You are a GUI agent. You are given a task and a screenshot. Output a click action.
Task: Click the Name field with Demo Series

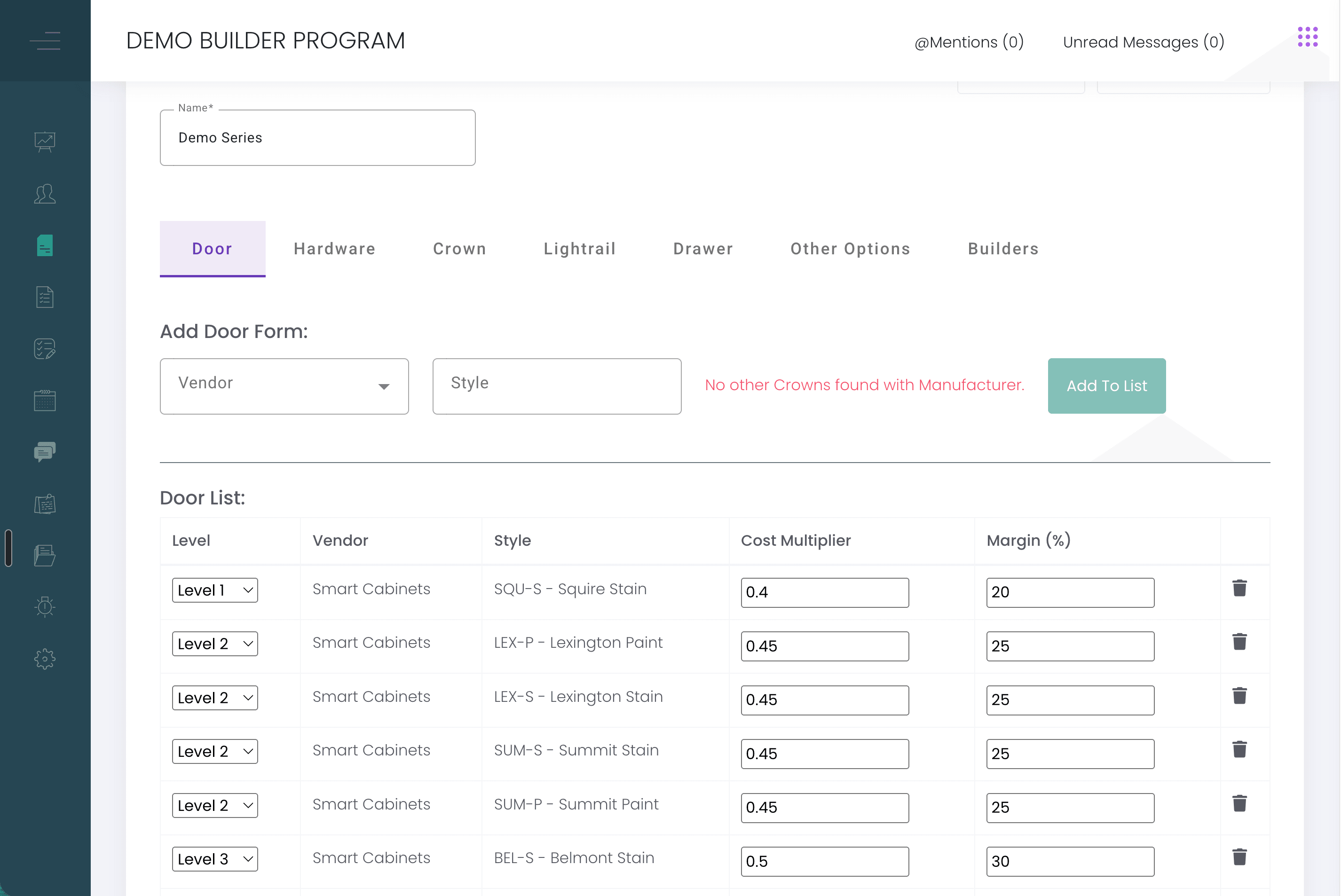(x=318, y=138)
